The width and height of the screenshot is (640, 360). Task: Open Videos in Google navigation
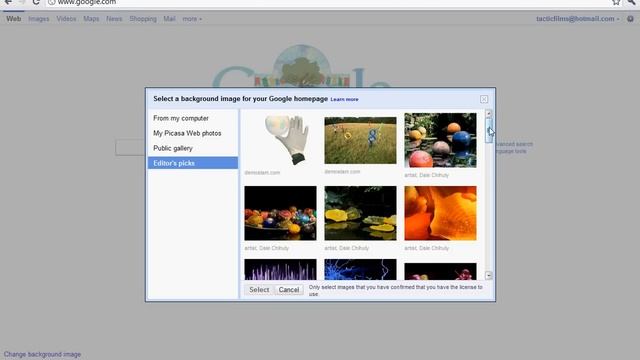click(66, 19)
